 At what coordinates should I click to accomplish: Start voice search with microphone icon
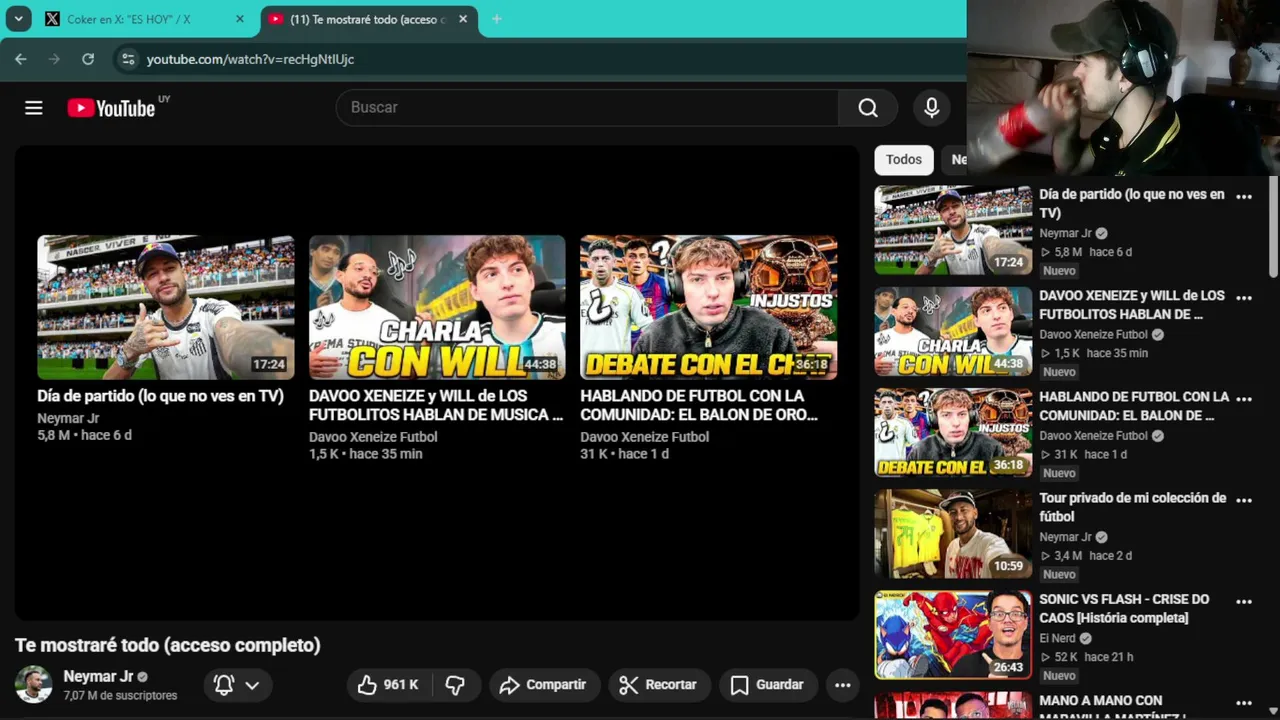pyautogui.click(x=932, y=108)
